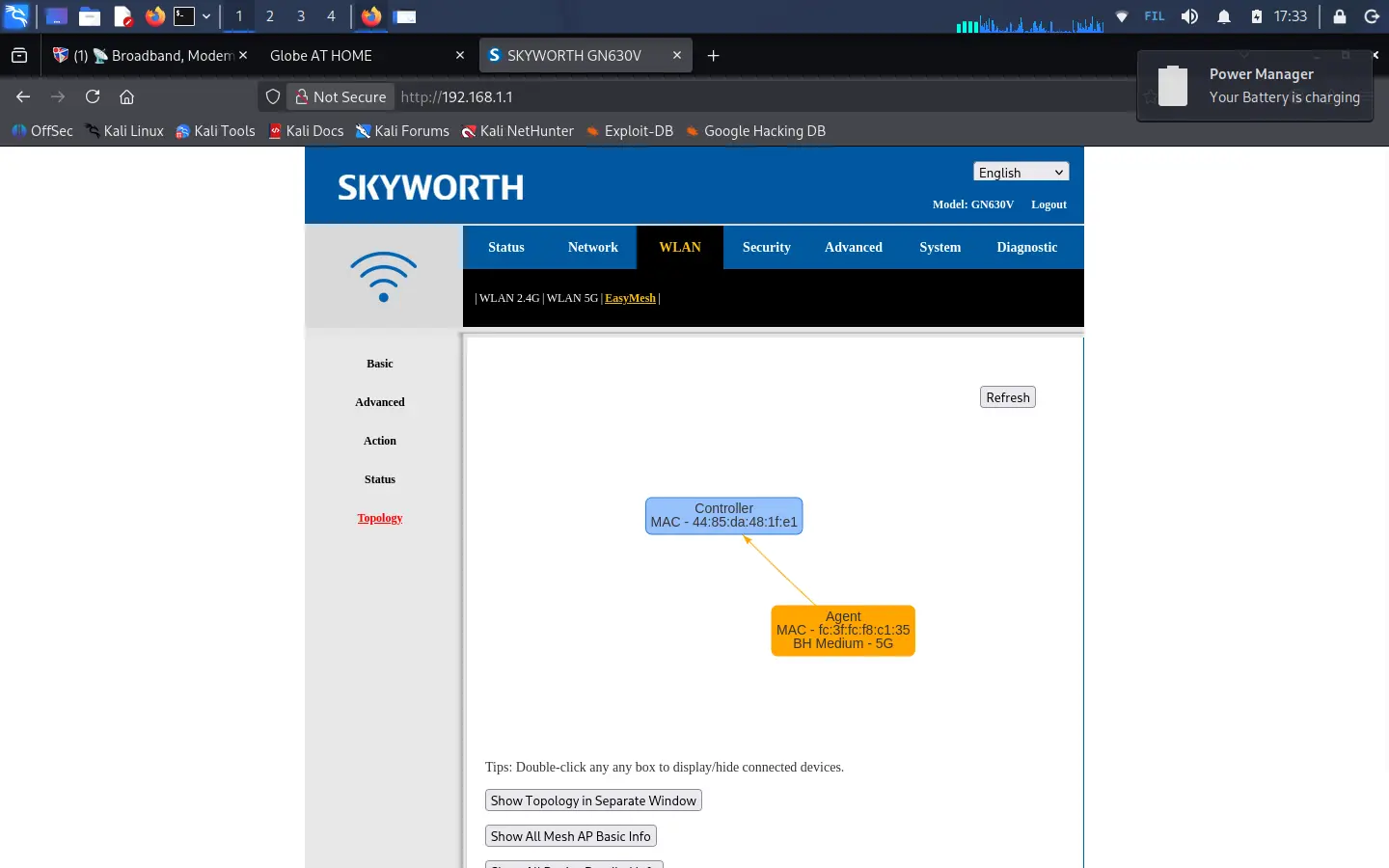Open the Topology sidebar item

click(x=380, y=518)
